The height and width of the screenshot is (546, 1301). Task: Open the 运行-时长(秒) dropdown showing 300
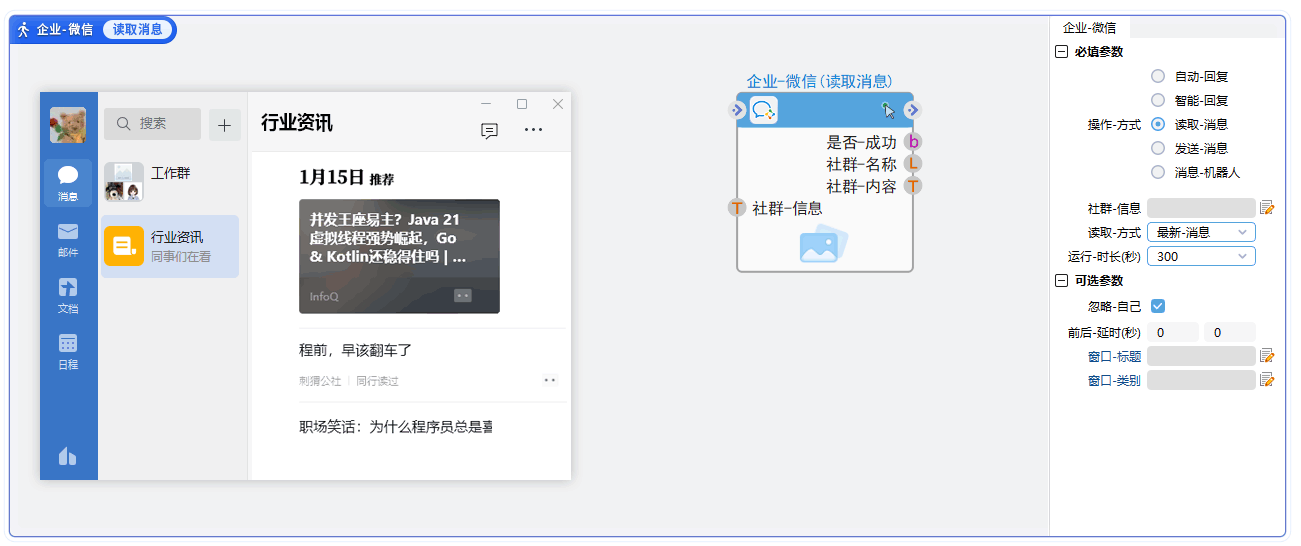1201,256
